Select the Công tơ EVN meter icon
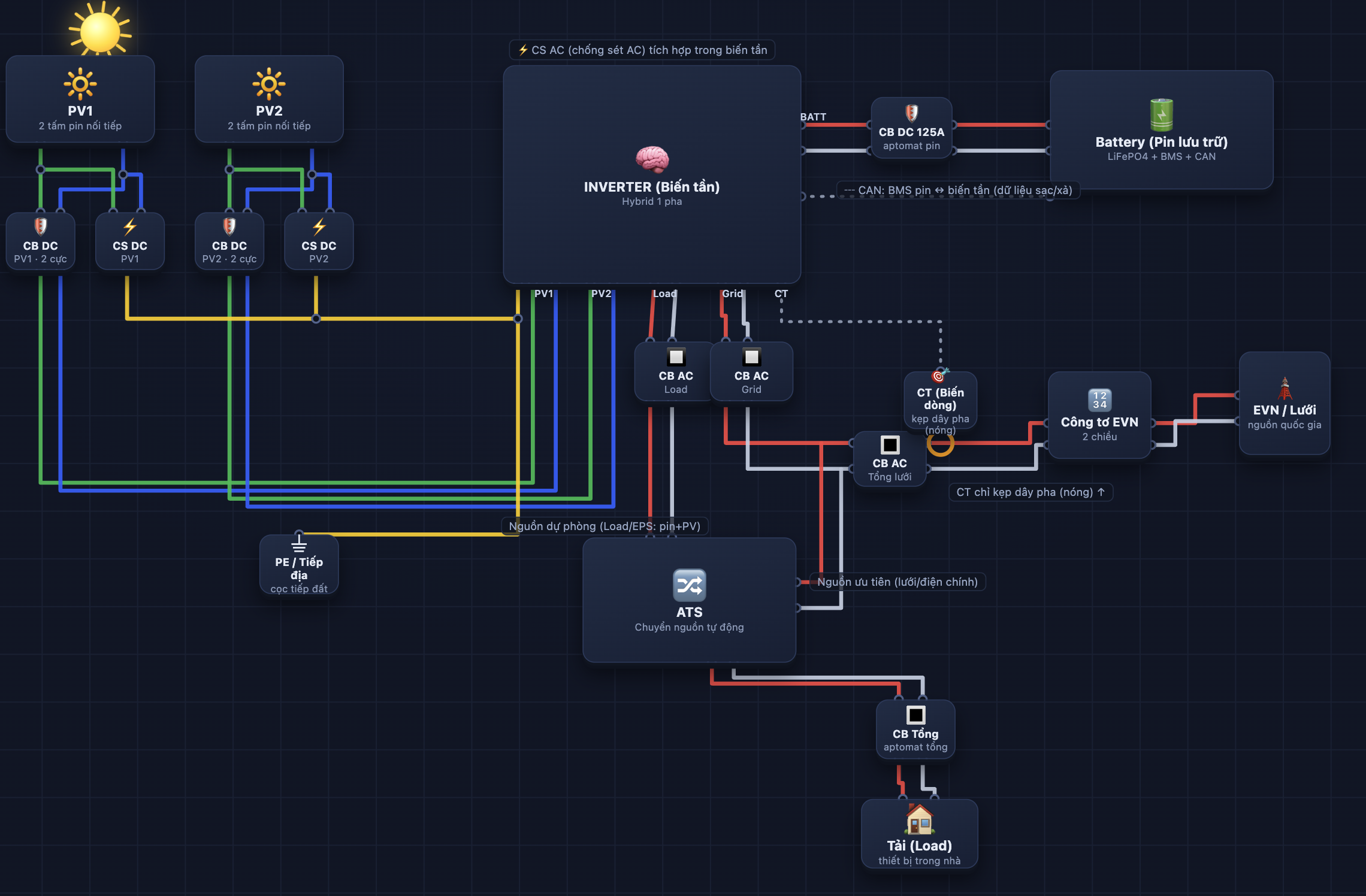This screenshot has width=1366, height=896. coord(1099,400)
